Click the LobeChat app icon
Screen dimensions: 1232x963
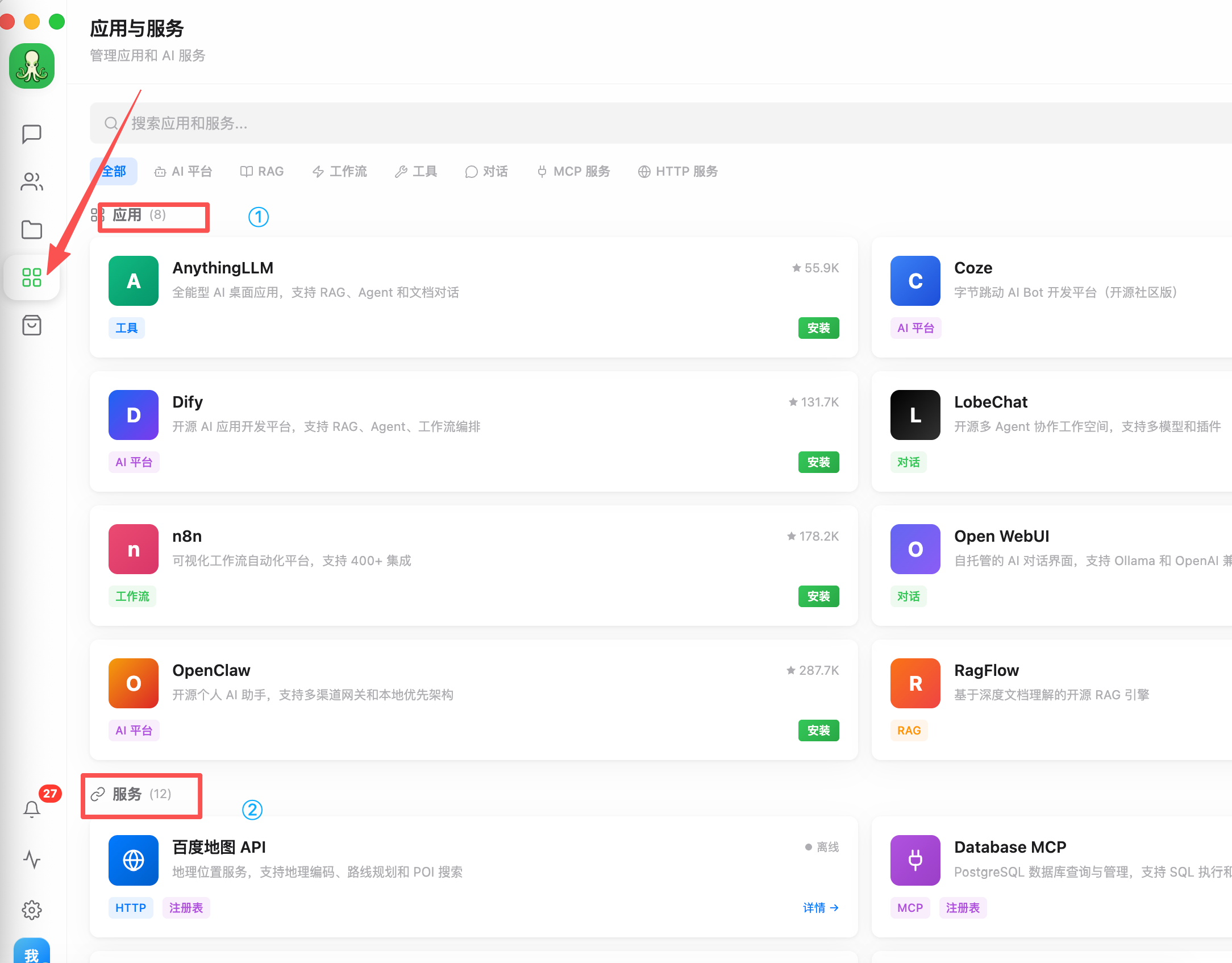coord(915,415)
